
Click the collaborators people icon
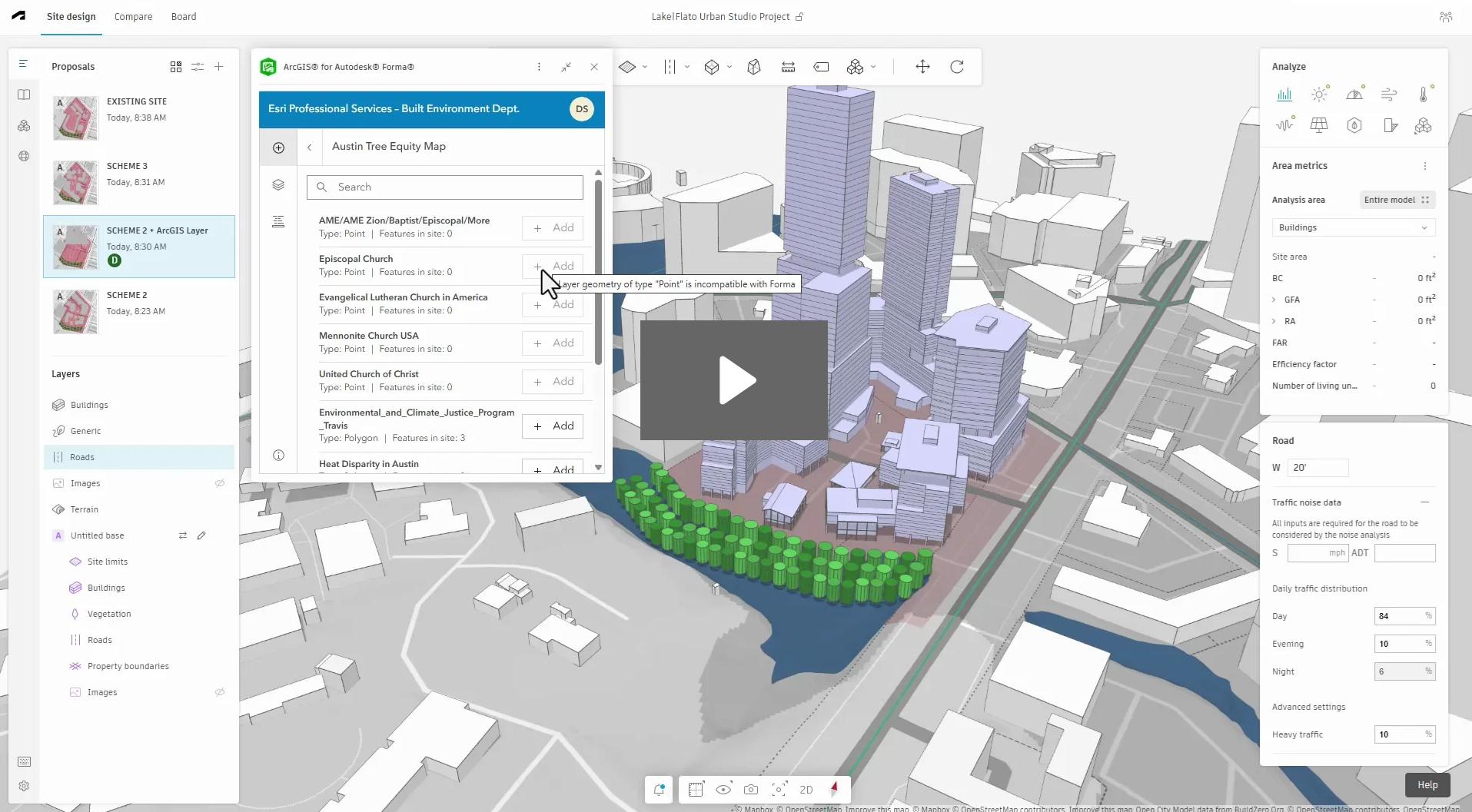tap(1446, 17)
